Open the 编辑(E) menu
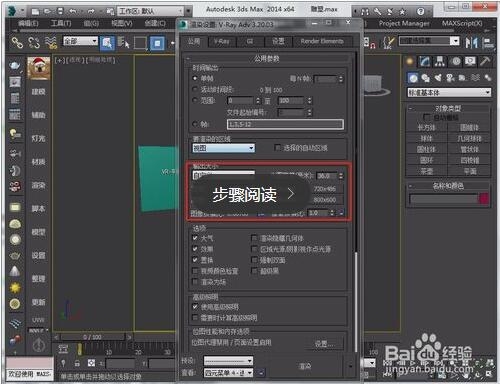Image resolution: width=500 pixels, height=384 pixels. (28, 23)
